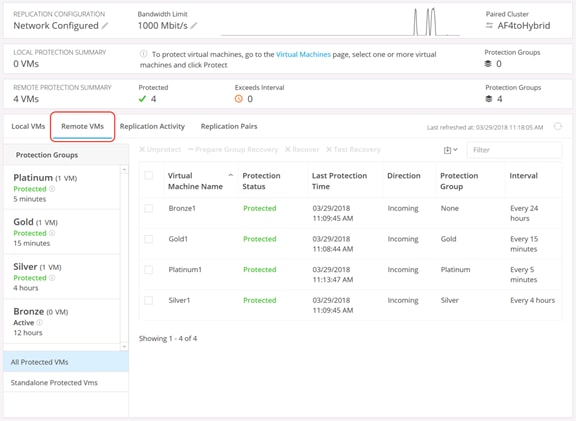Check the Gold1 row checkbox

148,239
